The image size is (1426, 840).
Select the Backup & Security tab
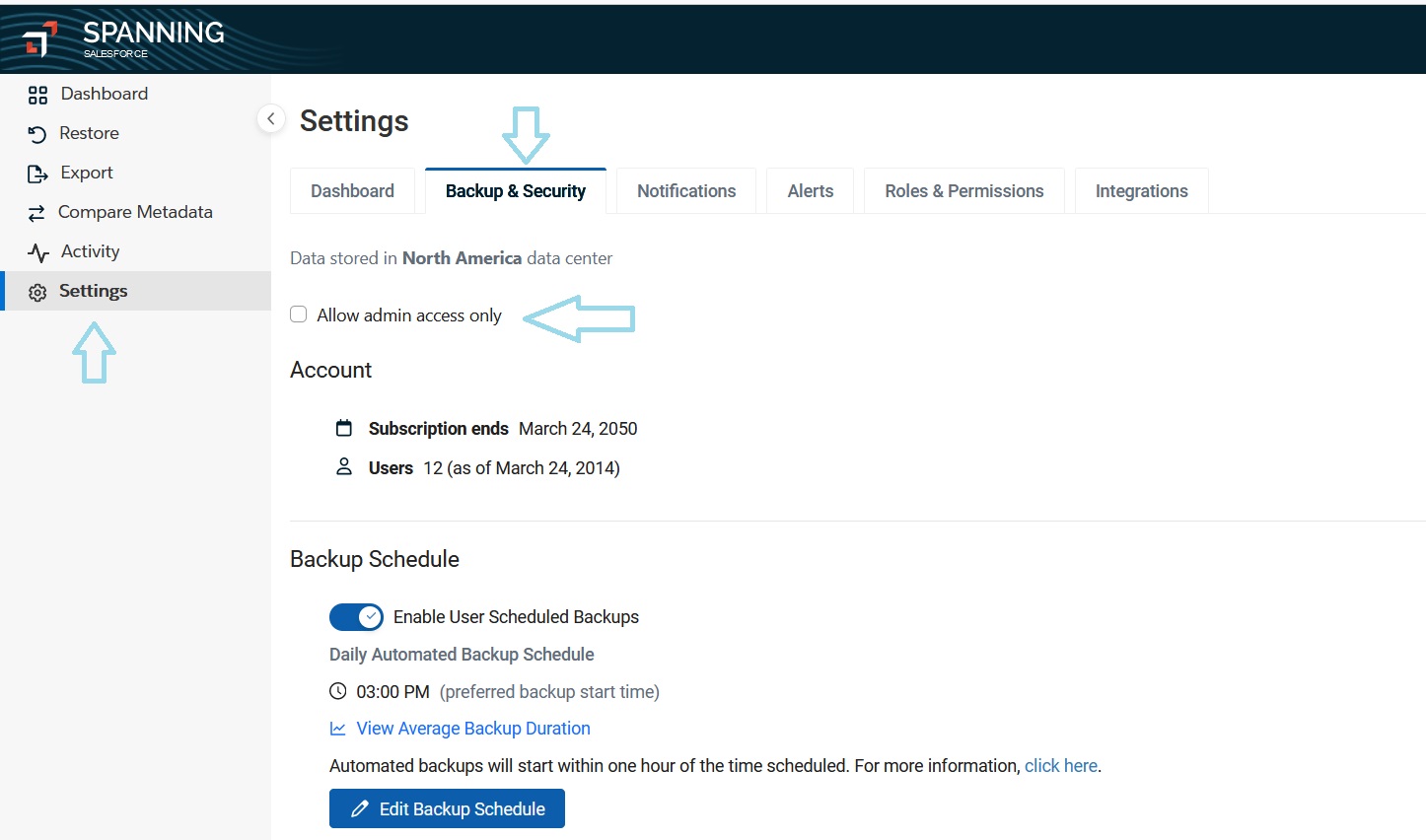tap(516, 191)
